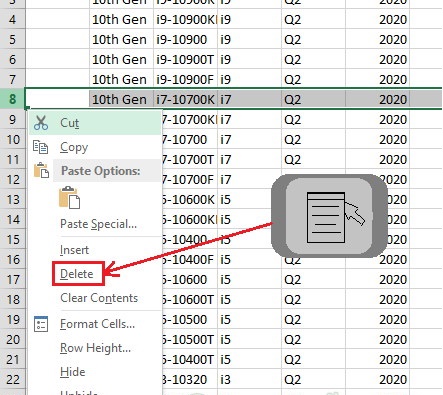Click the i9-10900 cell in row 5
The height and width of the screenshot is (395, 443).
point(185,39)
